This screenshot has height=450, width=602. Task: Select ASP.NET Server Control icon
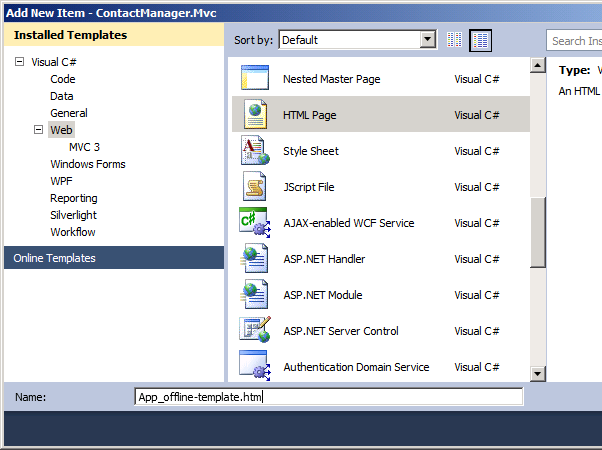tap(255, 331)
